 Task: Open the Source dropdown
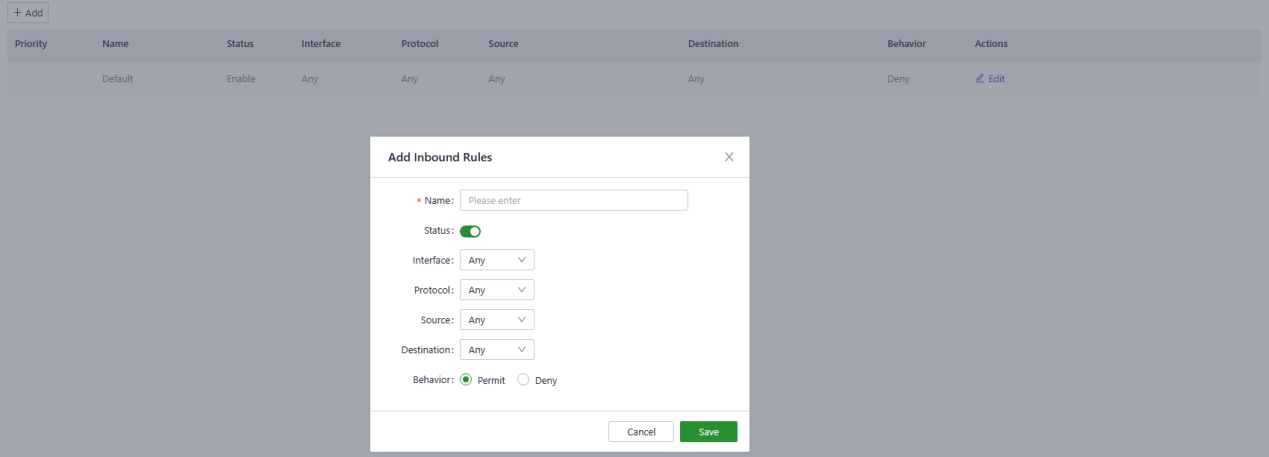[x=497, y=320]
